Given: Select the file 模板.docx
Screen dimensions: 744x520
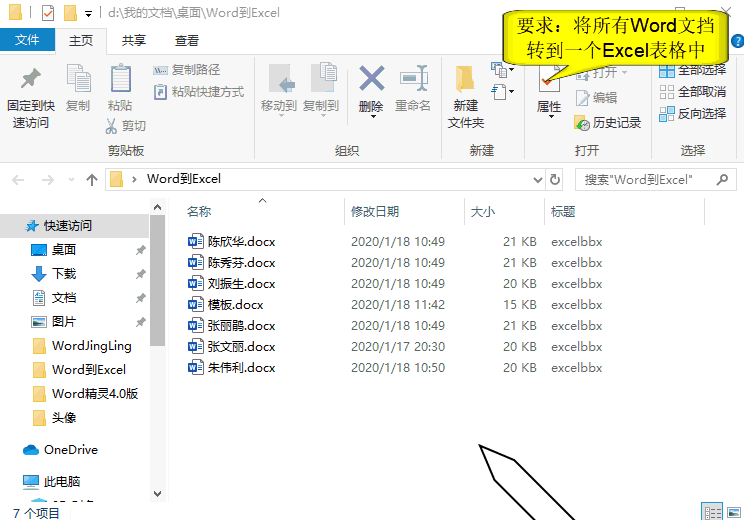Looking at the screenshot, I should 235,305.
